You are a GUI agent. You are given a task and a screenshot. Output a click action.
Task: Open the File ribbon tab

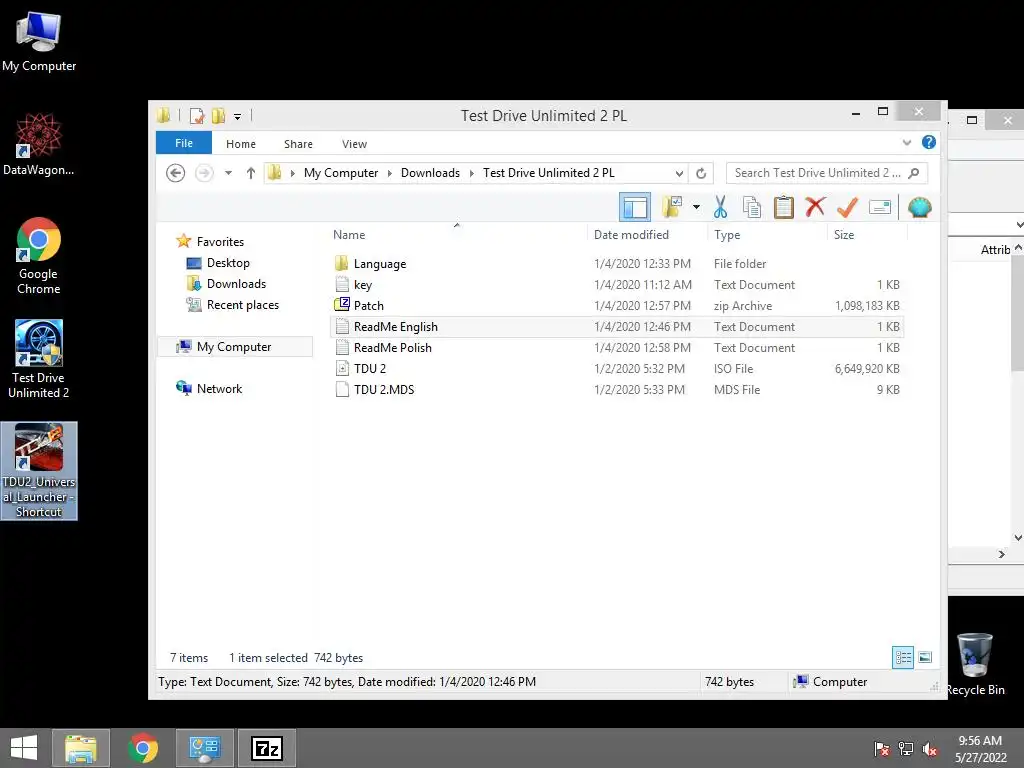tap(184, 143)
